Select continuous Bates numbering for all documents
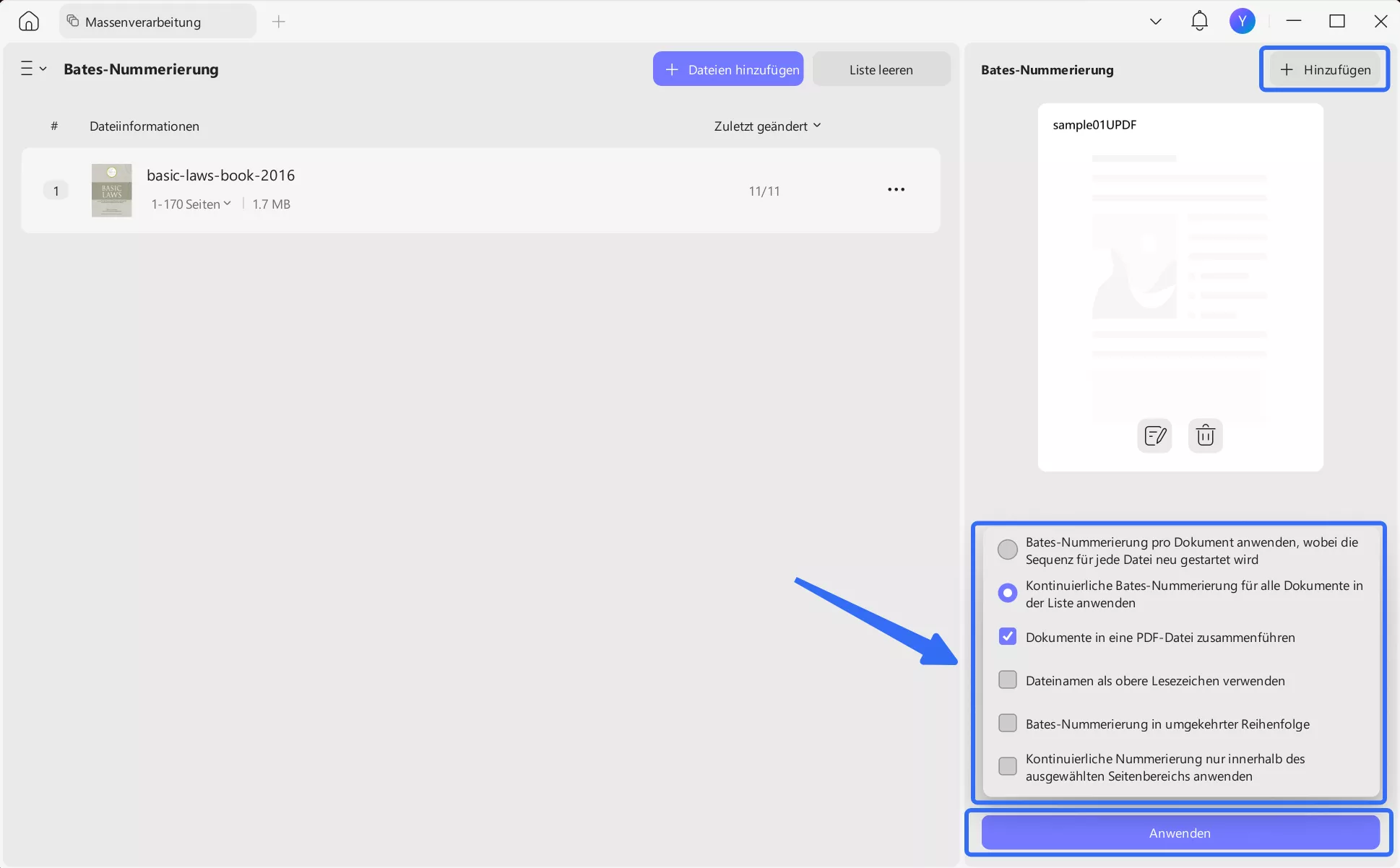 (x=1007, y=593)
